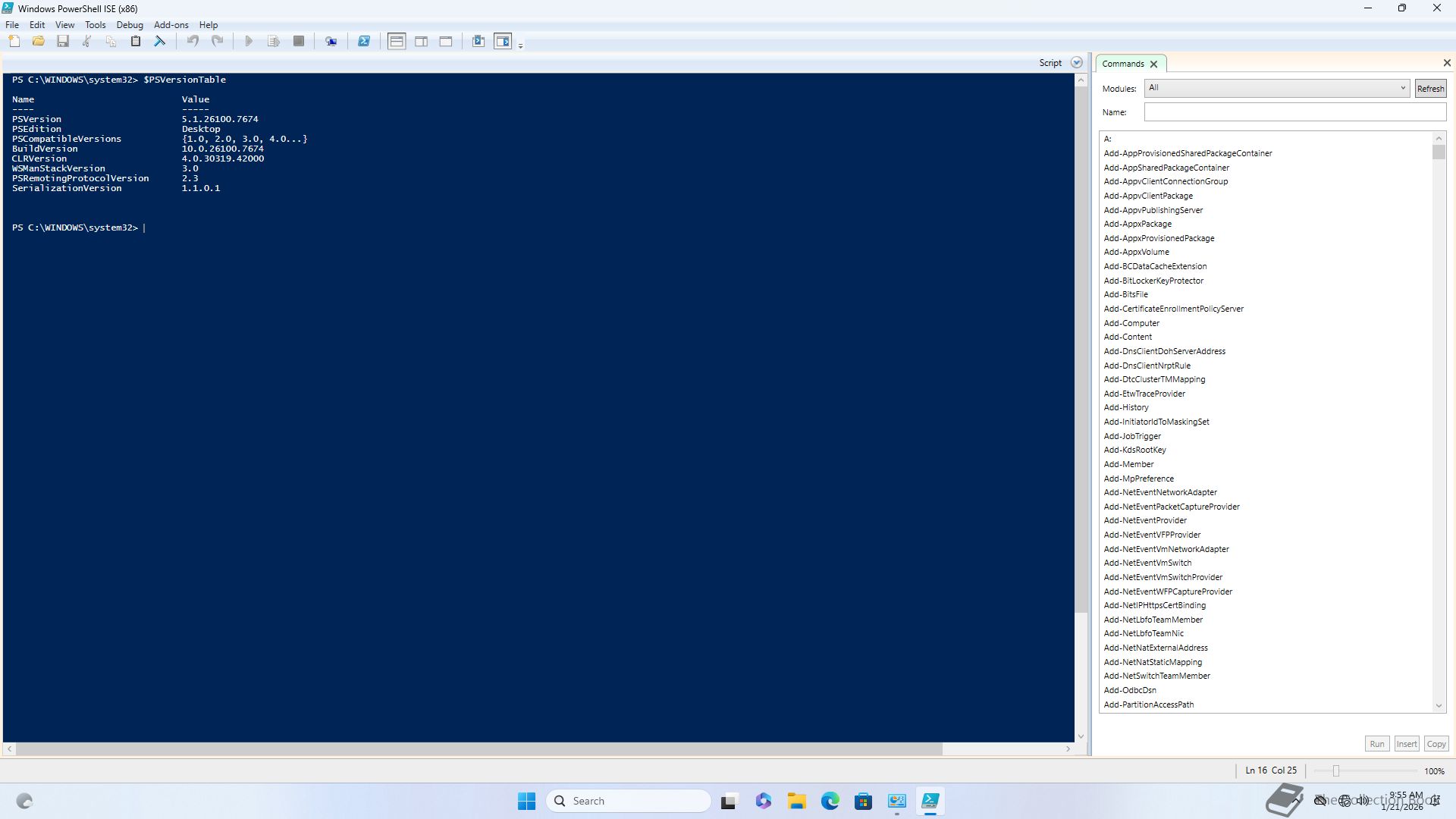Open the Add-ons menu

point(171,25)
